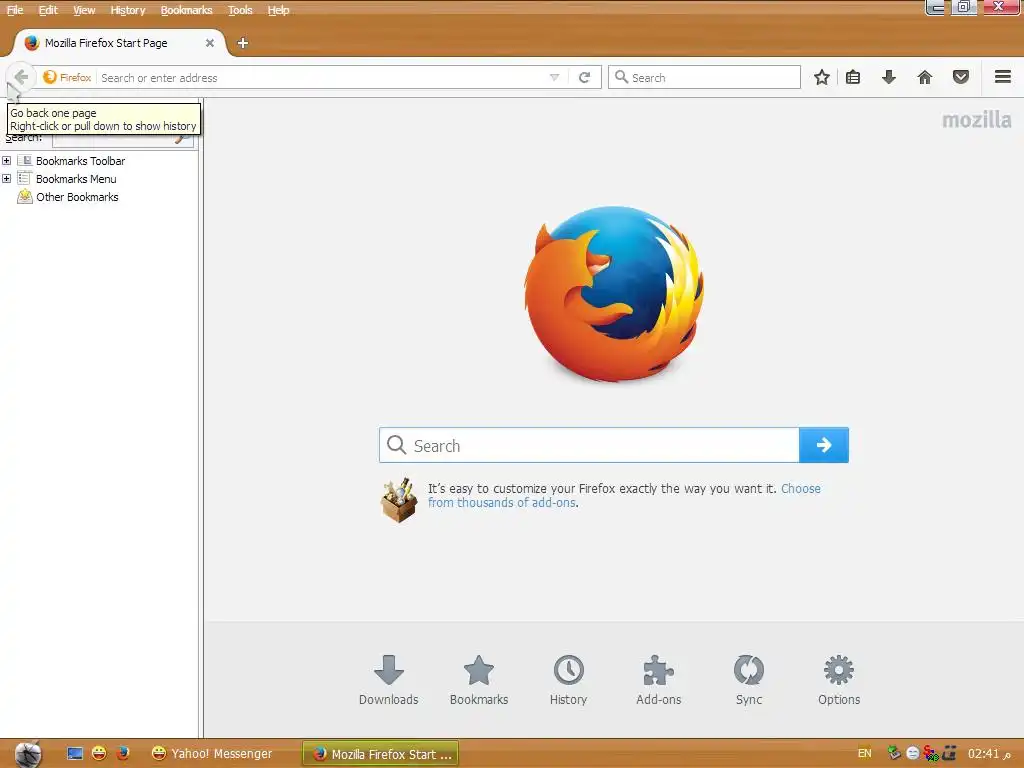Open the hamburger menu

coord(1002,77)
